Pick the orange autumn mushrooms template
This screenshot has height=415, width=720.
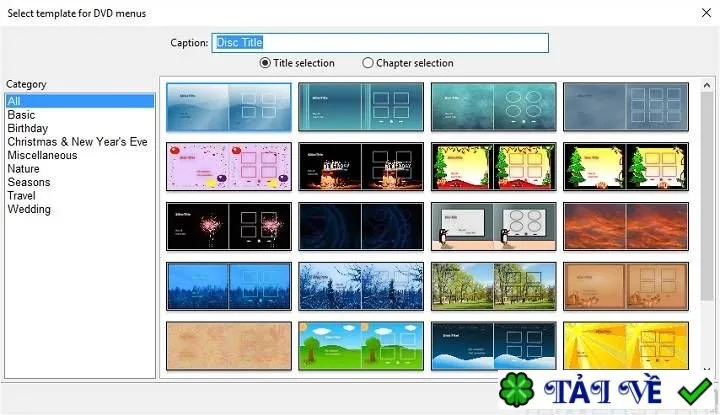(626, 286)
